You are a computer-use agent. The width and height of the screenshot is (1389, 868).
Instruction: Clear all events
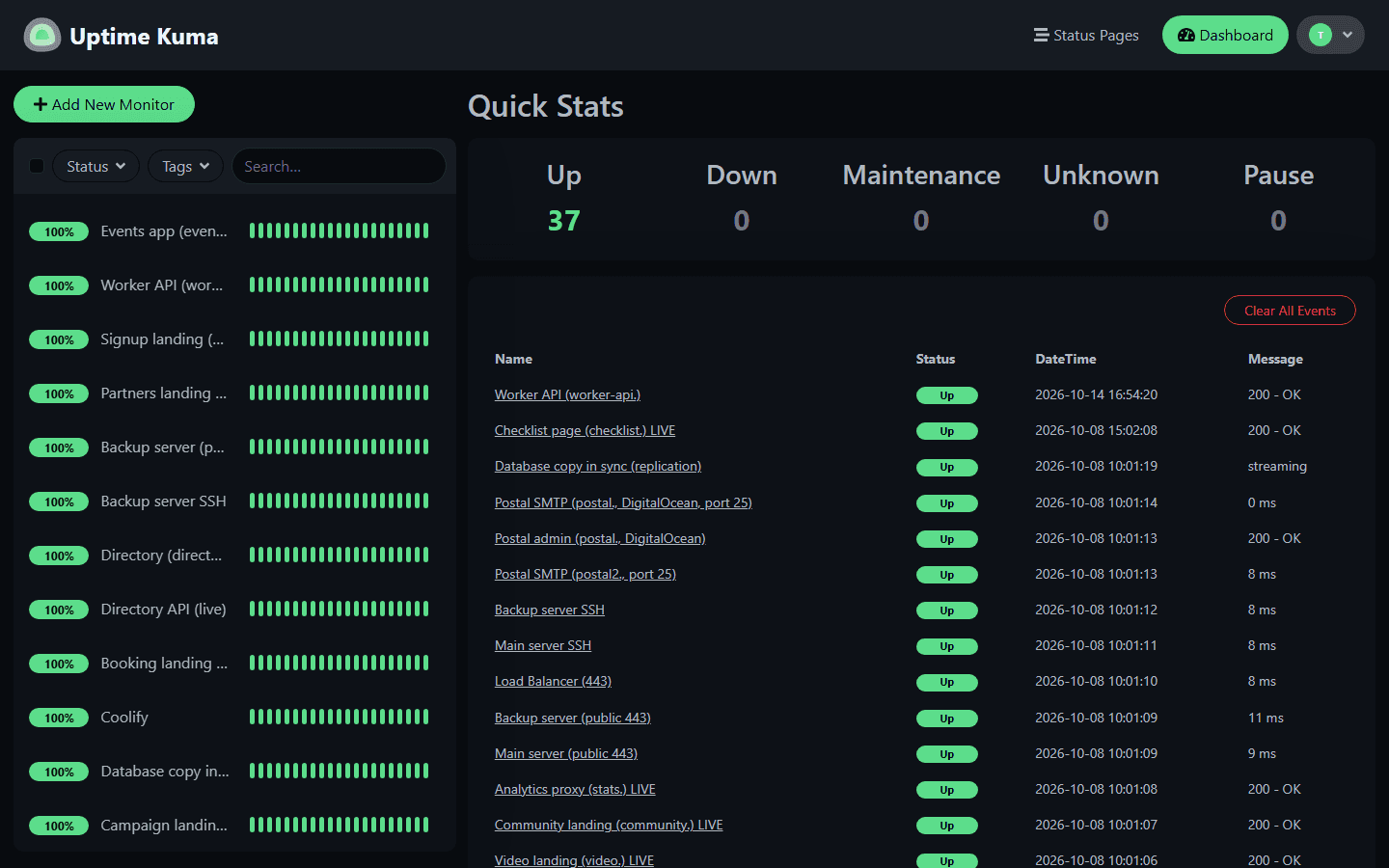[1290, 311]
